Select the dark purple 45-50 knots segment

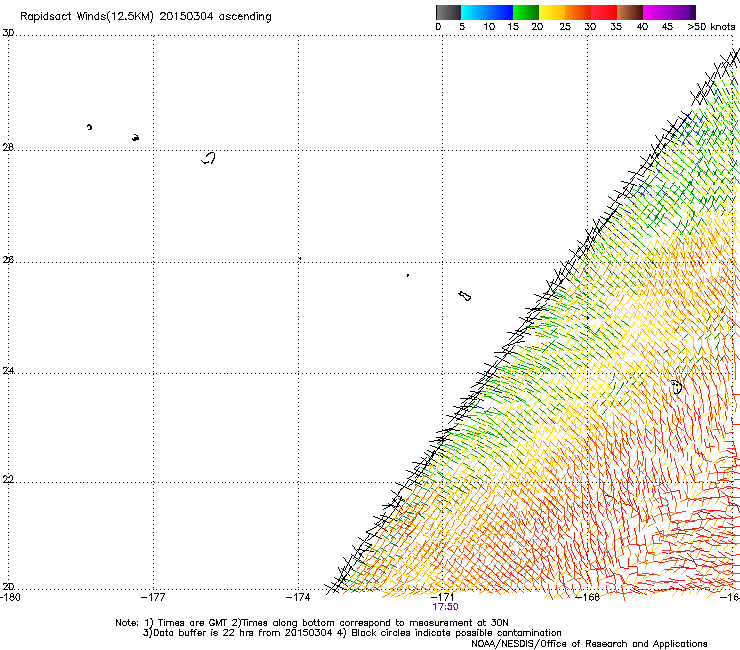pos(682,12)
